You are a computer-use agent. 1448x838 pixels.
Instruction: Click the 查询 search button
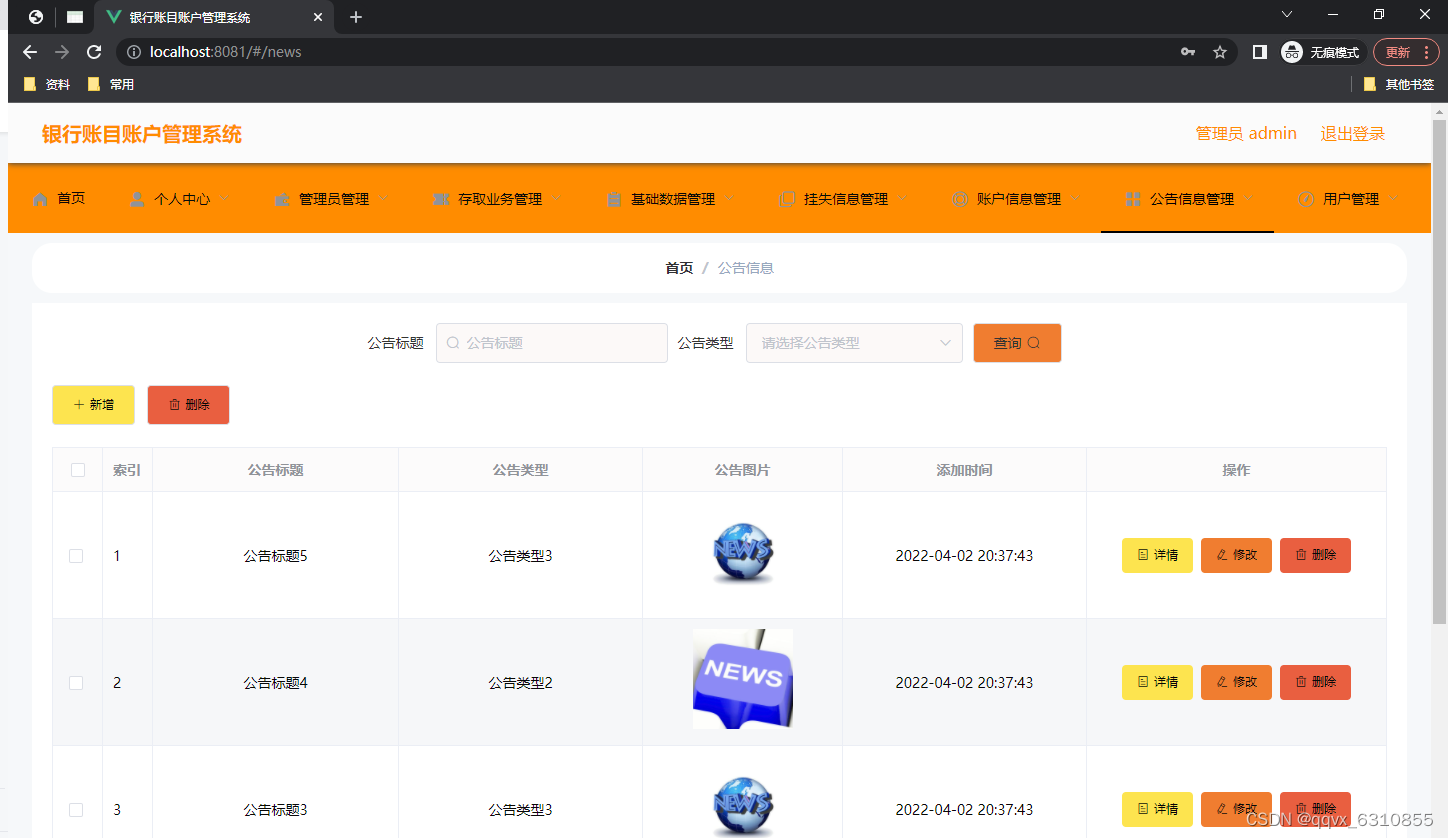1017,343
